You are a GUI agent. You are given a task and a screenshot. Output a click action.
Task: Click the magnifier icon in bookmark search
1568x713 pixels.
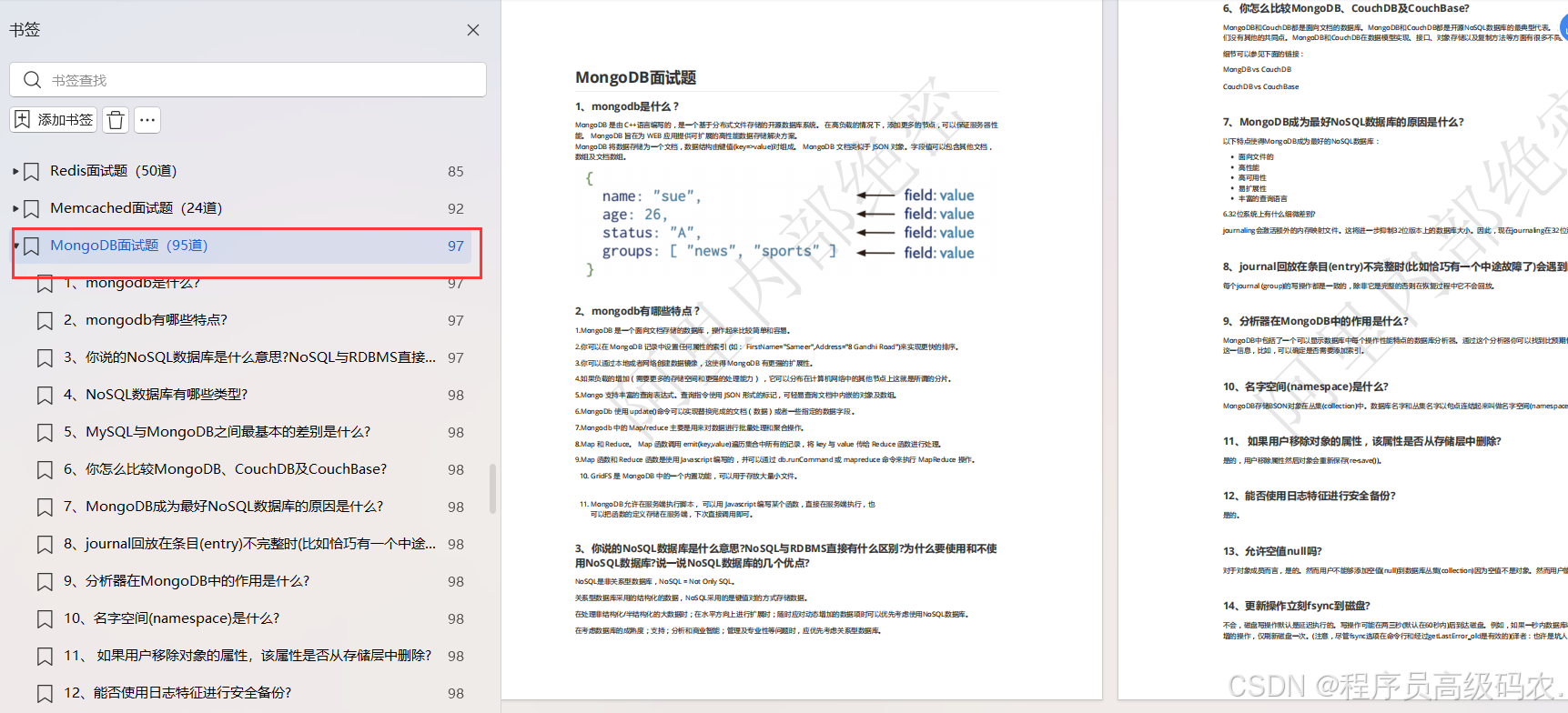[x=32, y=80]
